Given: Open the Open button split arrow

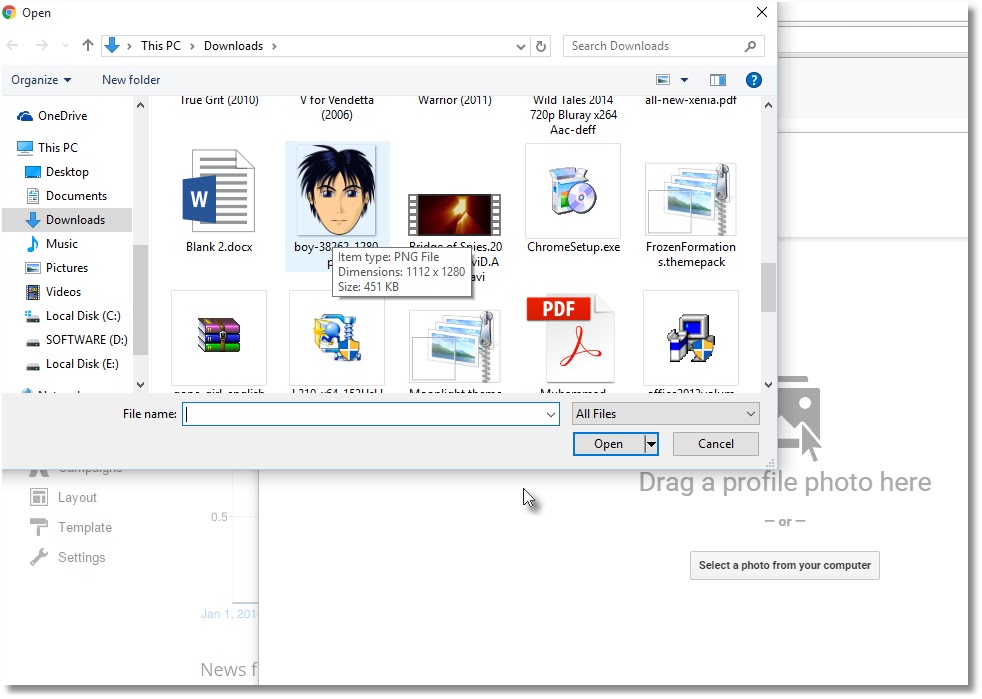Looking at the screenshot, I should (x=651, y=444).
